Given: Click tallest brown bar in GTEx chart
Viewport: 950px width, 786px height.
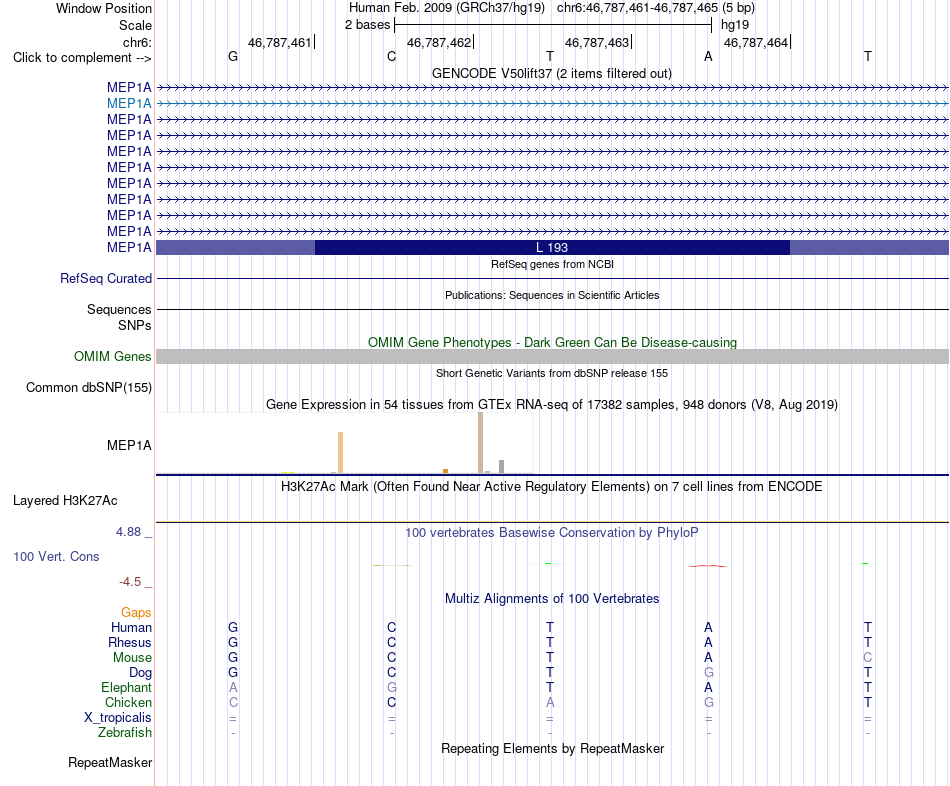Looking at the screenshot, I should (x=480, y=442).
